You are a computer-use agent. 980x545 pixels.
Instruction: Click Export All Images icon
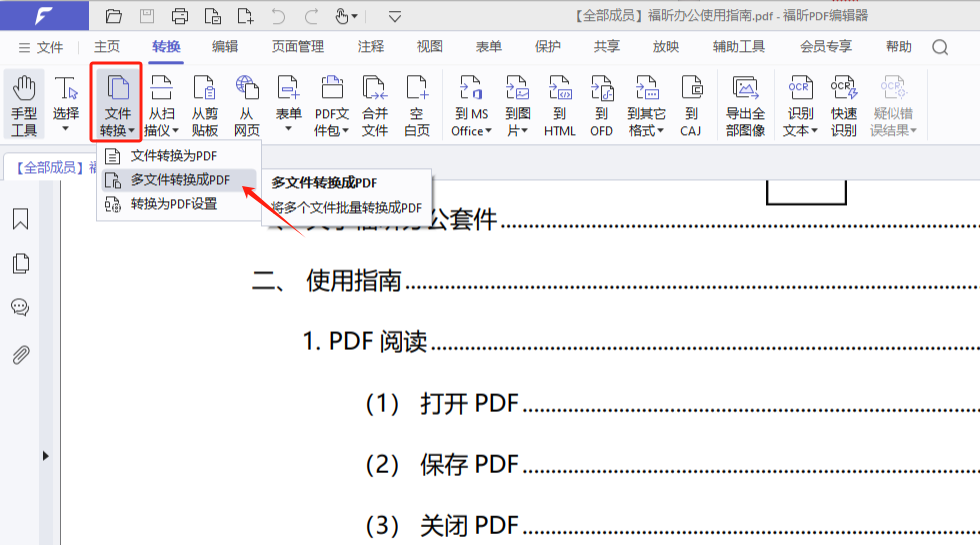coord(745,104)
